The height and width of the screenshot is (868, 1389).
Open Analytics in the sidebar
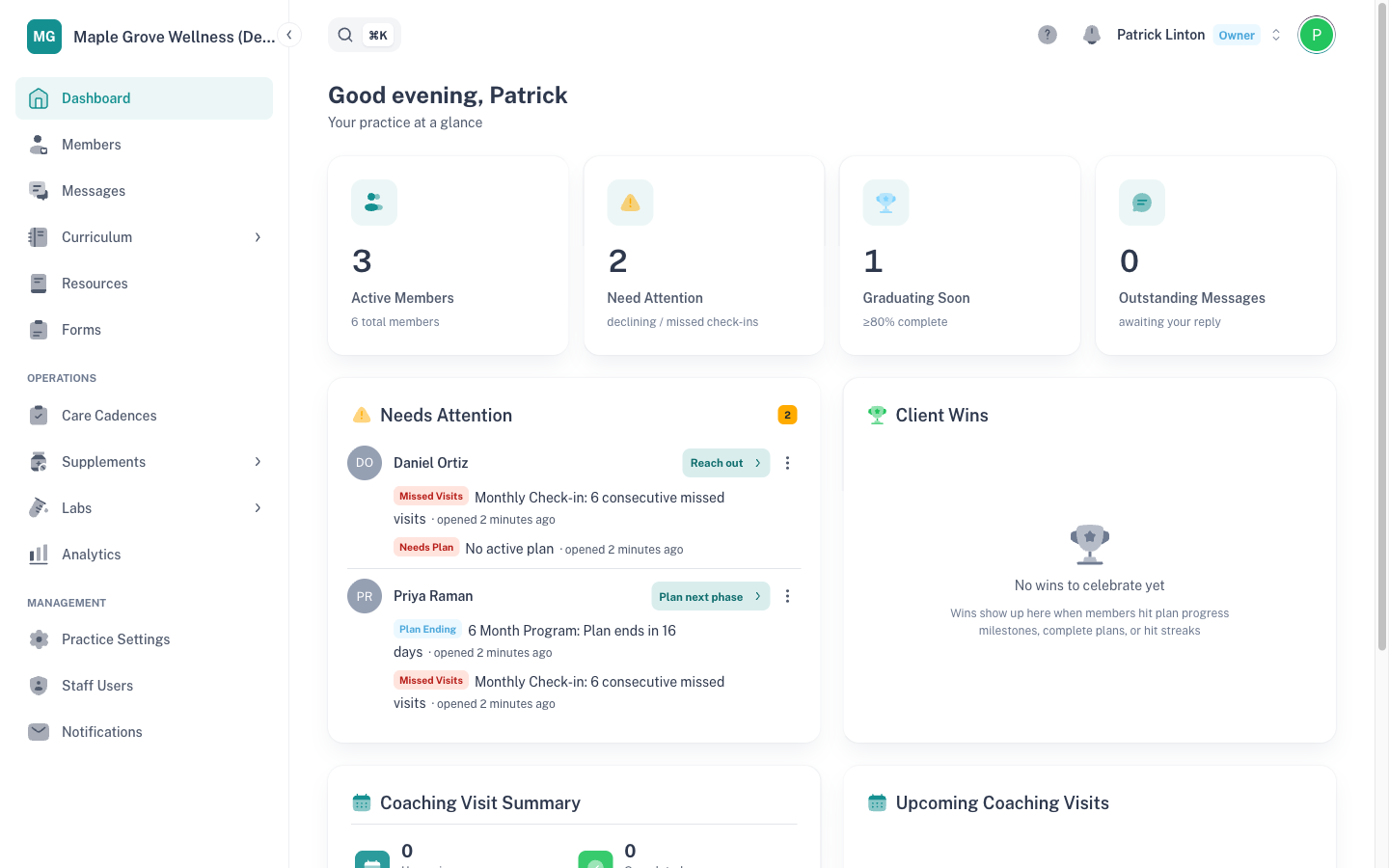coord(144,555)
